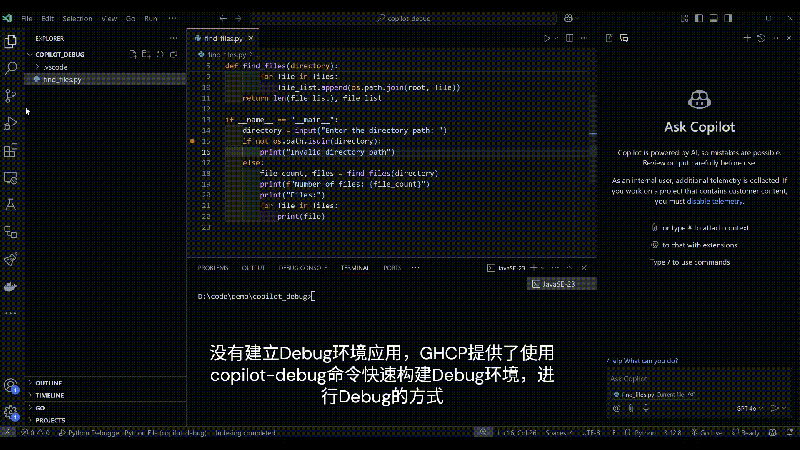Viewport: 800px width, 450px height.
Task: Click New File icon in COPILOT_DEBUG header
Action: click(x=133, y=54)
